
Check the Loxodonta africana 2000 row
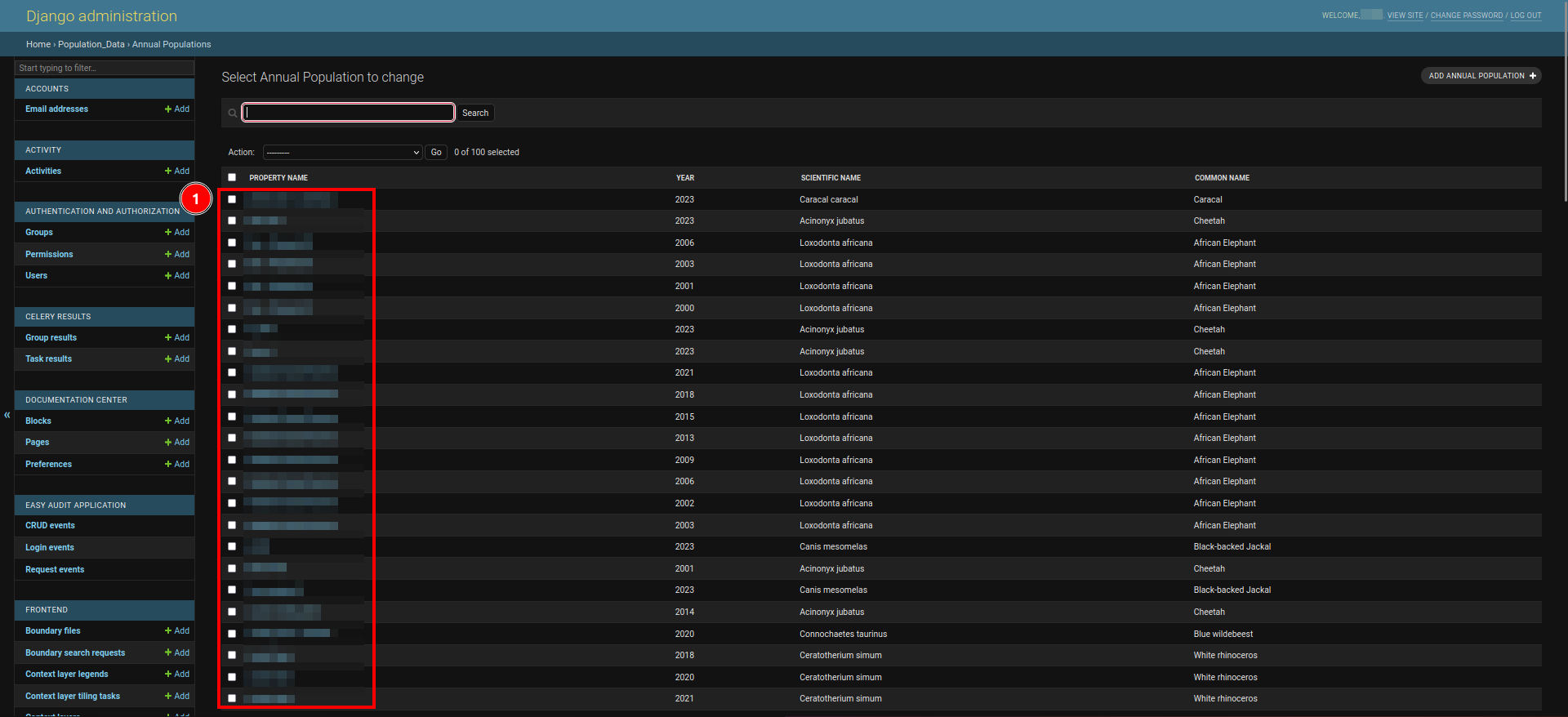(x=232, y=308)
